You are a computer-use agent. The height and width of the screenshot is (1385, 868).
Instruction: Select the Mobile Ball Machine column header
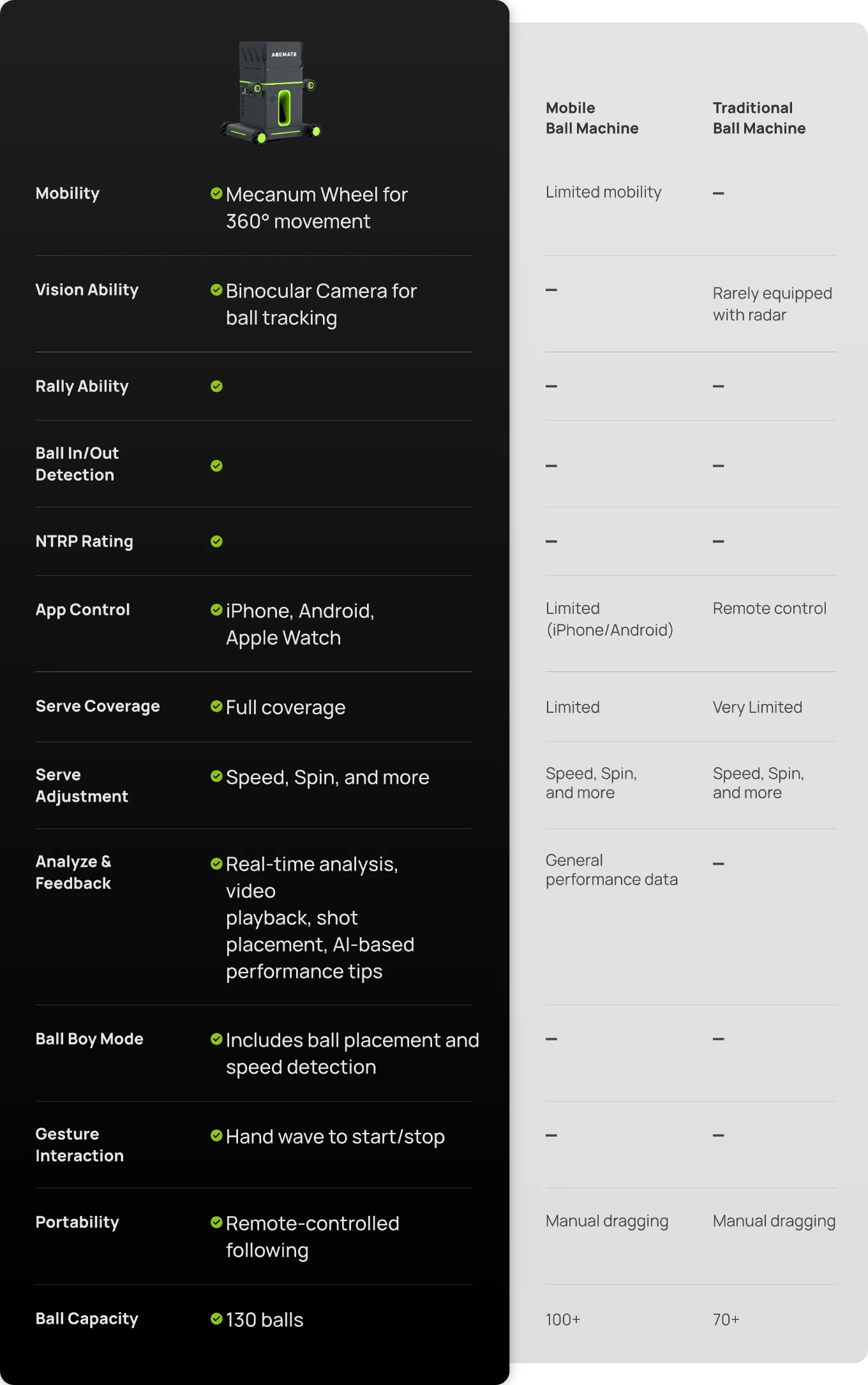[592, 118]
